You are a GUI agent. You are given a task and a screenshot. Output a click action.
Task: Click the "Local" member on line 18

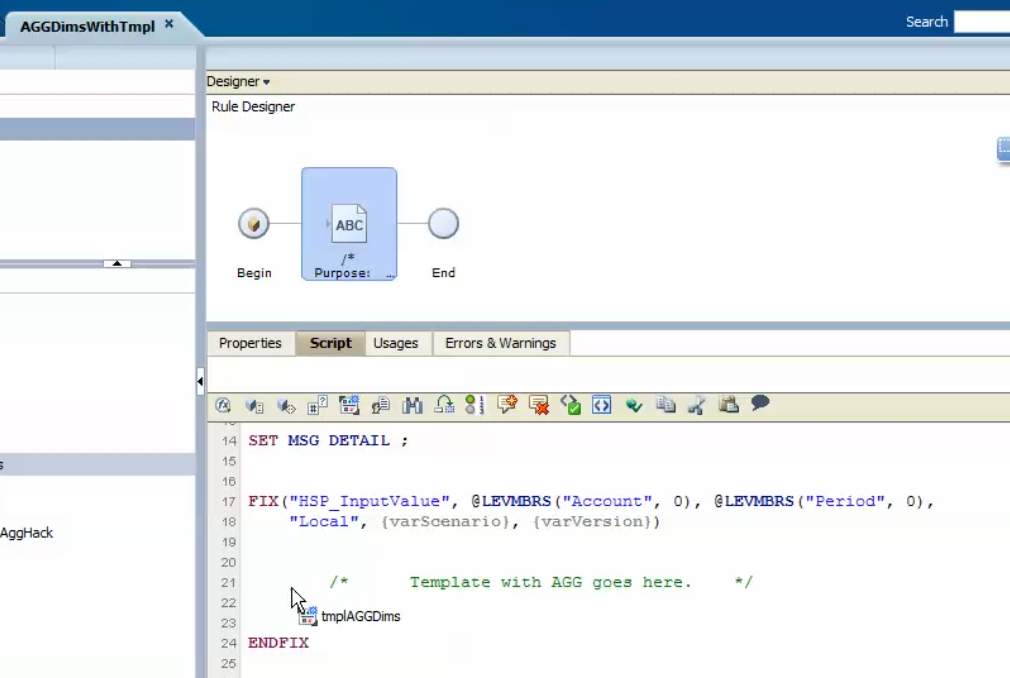point(323,522)
